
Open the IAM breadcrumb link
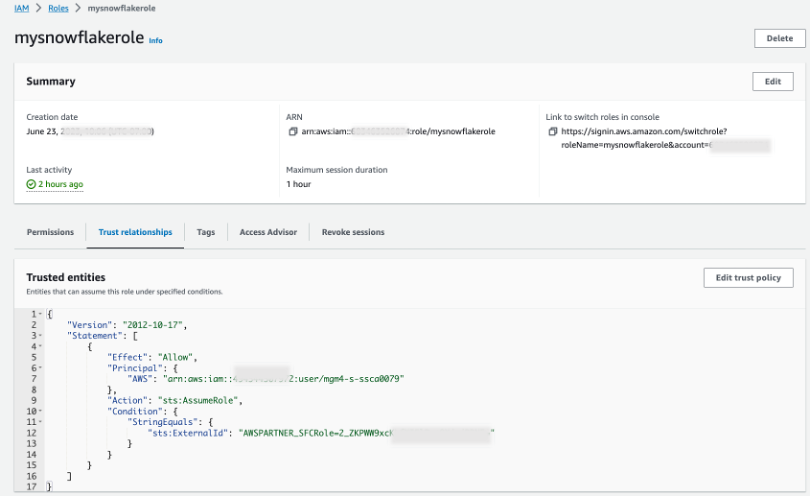(x=21, y=8)
